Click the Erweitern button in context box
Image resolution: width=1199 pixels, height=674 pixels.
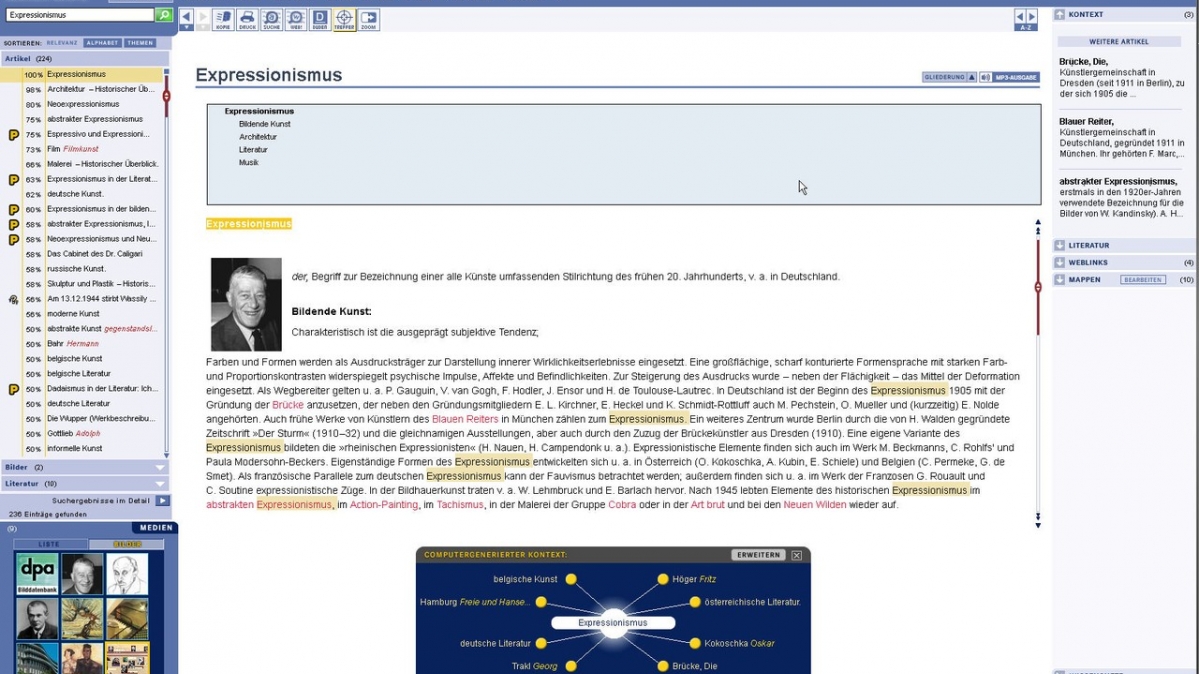pos(757,555)
